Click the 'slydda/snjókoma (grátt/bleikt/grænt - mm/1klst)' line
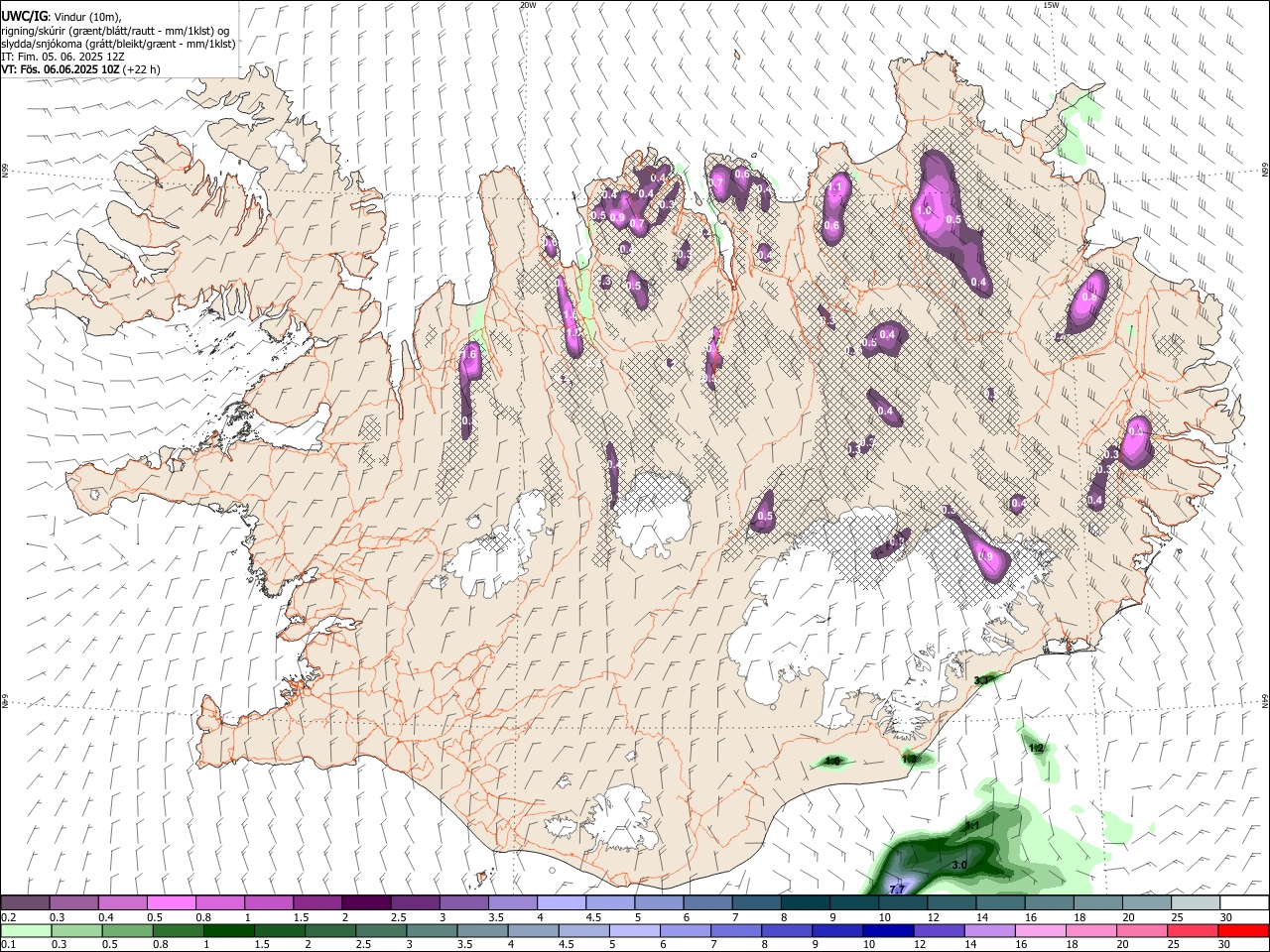The image size is (1270, 952). [118, 44]
